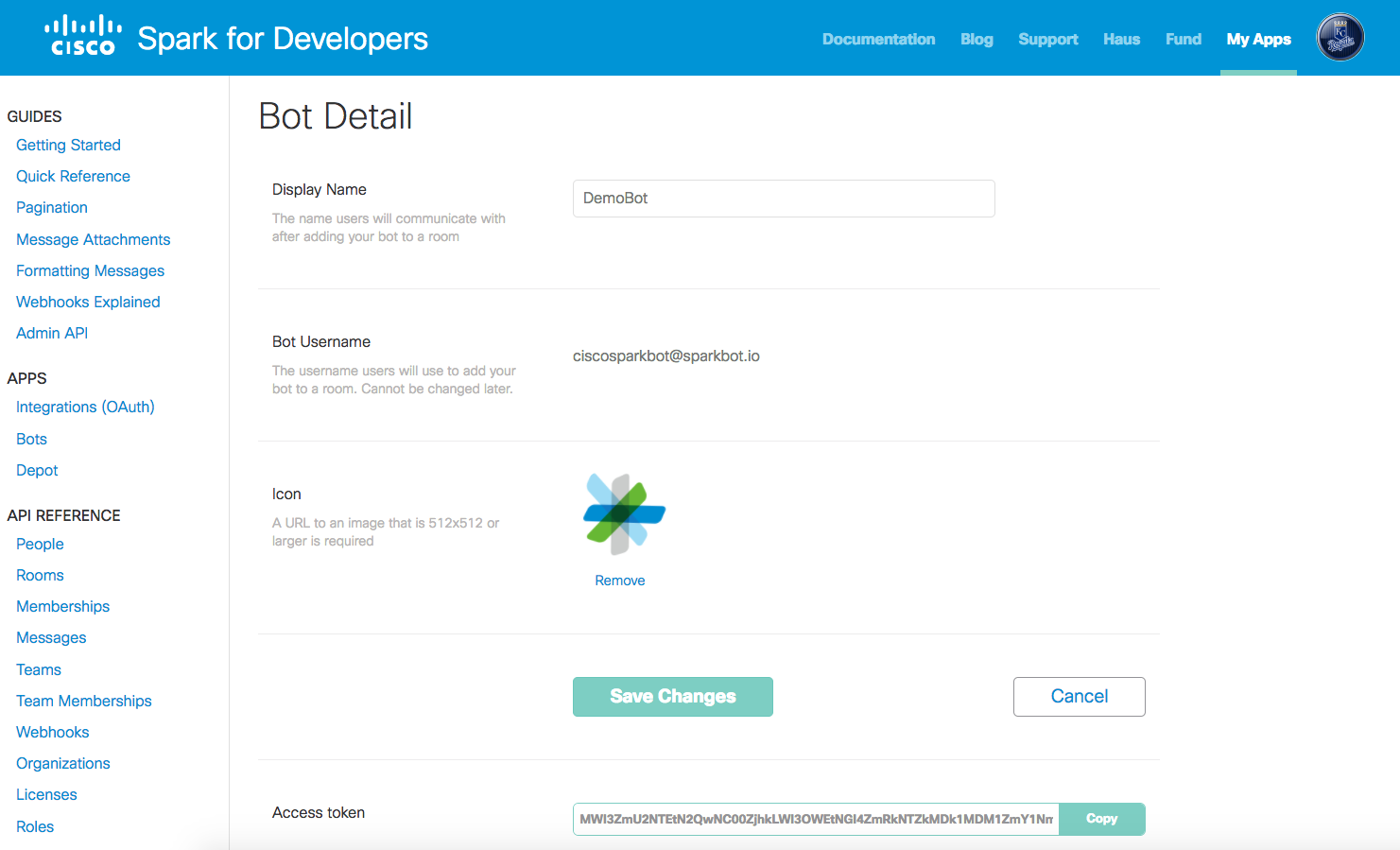Click the bot's Spark icon image

(624, 513)
